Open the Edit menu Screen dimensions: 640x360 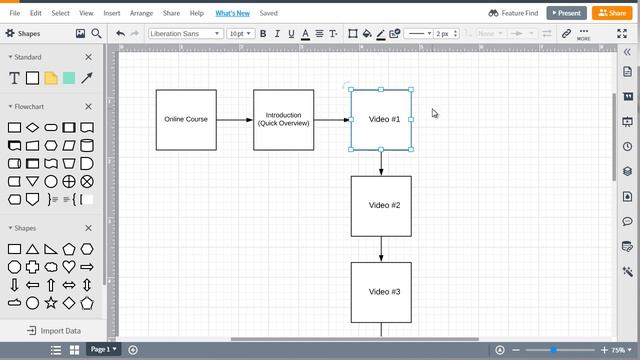36,13
